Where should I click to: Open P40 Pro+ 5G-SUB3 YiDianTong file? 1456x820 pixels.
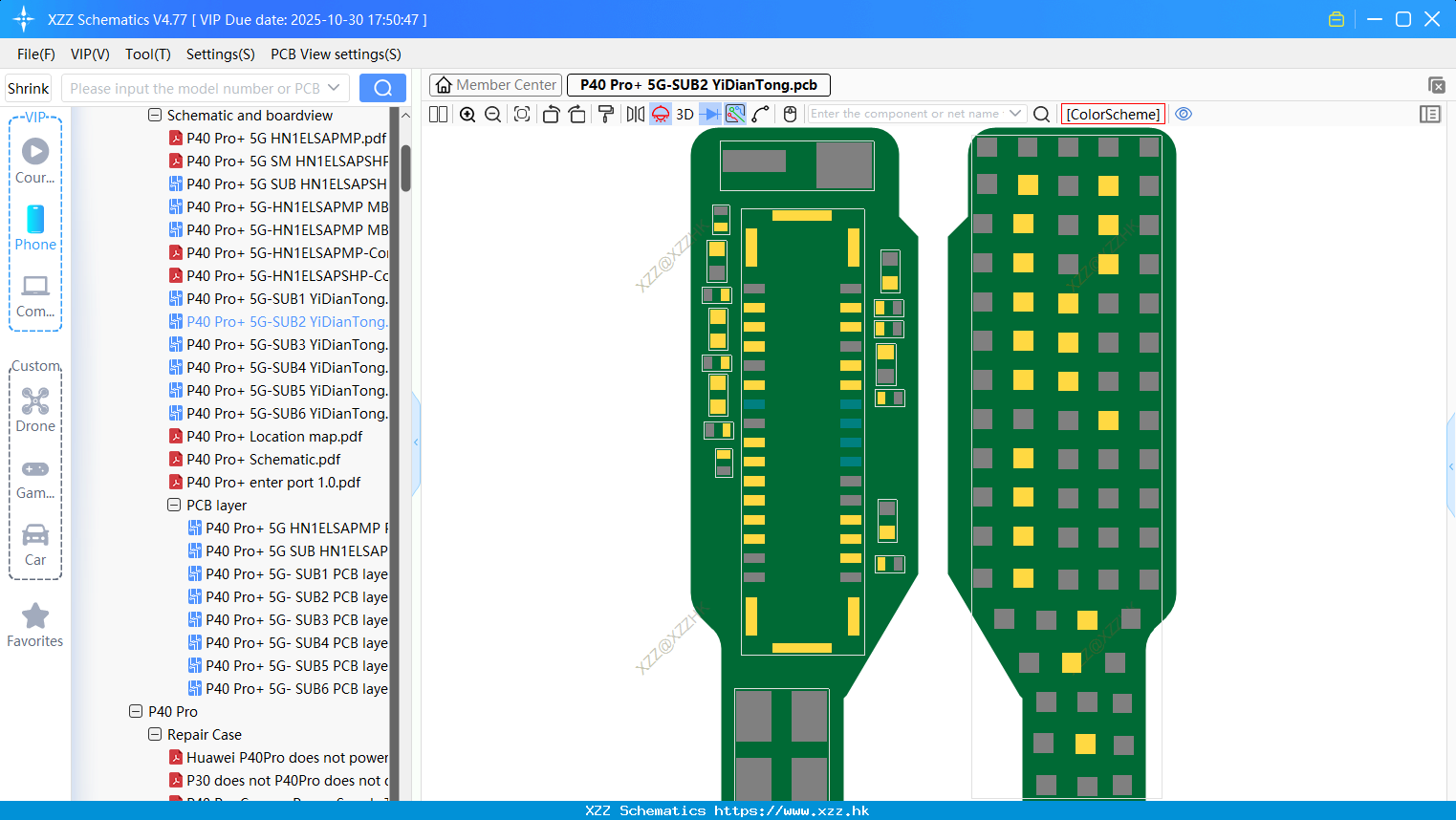pos(277,345)
